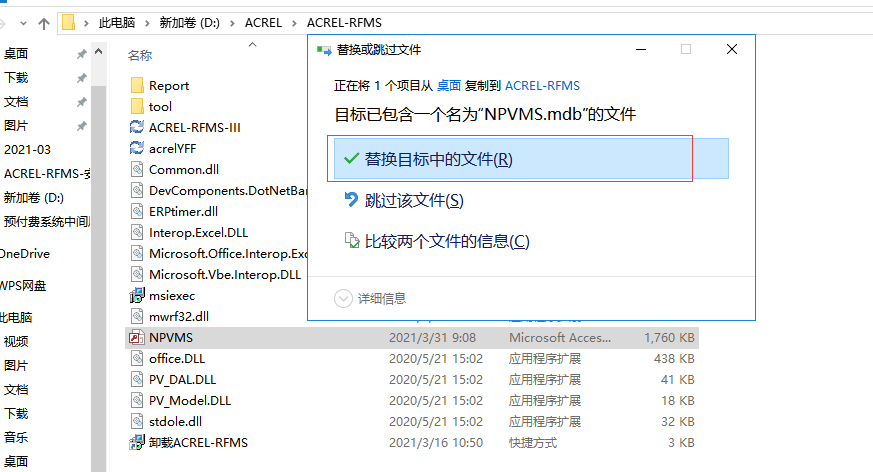
Task: Click the Report folder icon
Action: (x=138, y=85)
